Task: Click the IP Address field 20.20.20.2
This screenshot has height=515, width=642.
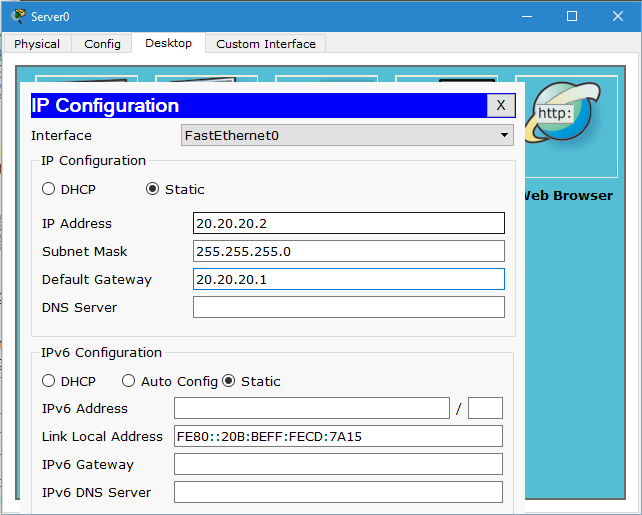Action: pyautogui.click(x=349, y=223)
